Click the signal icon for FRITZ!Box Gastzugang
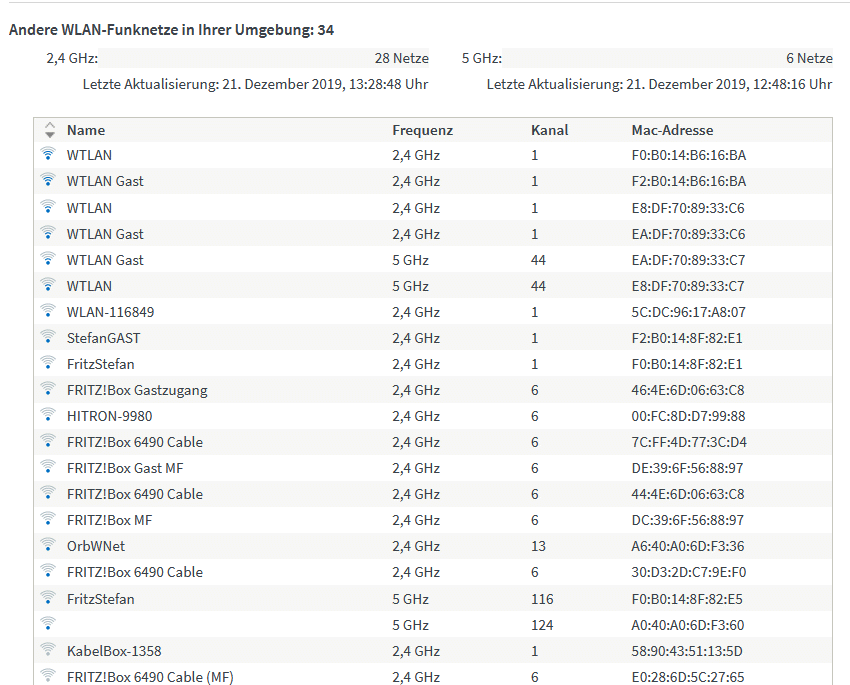The width and height of the screenshot is (850, 685). tap(48, 389)
